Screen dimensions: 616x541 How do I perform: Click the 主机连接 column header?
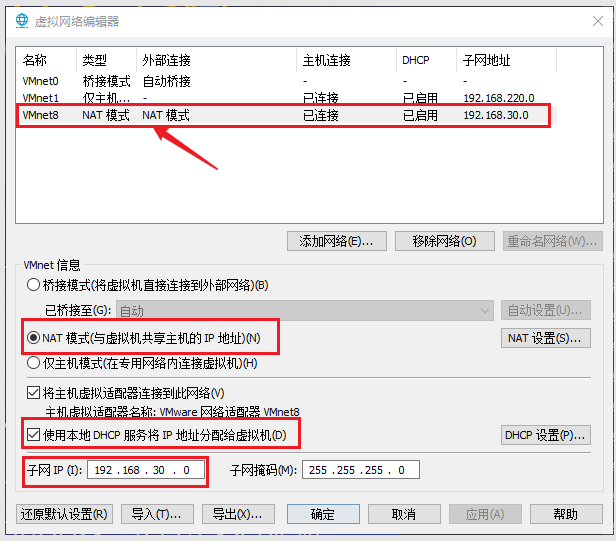click(x=346, y=60)
